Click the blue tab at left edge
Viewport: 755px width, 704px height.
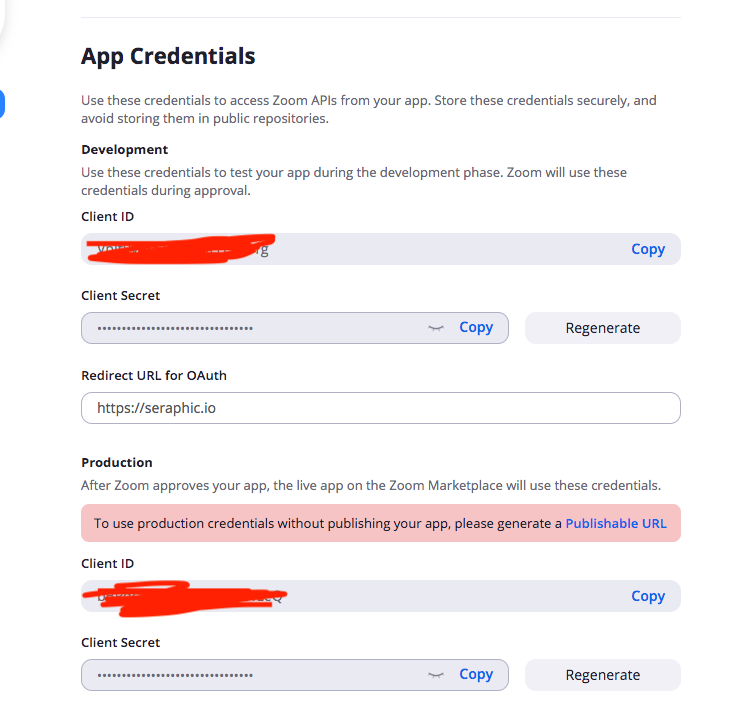[2, 103]
